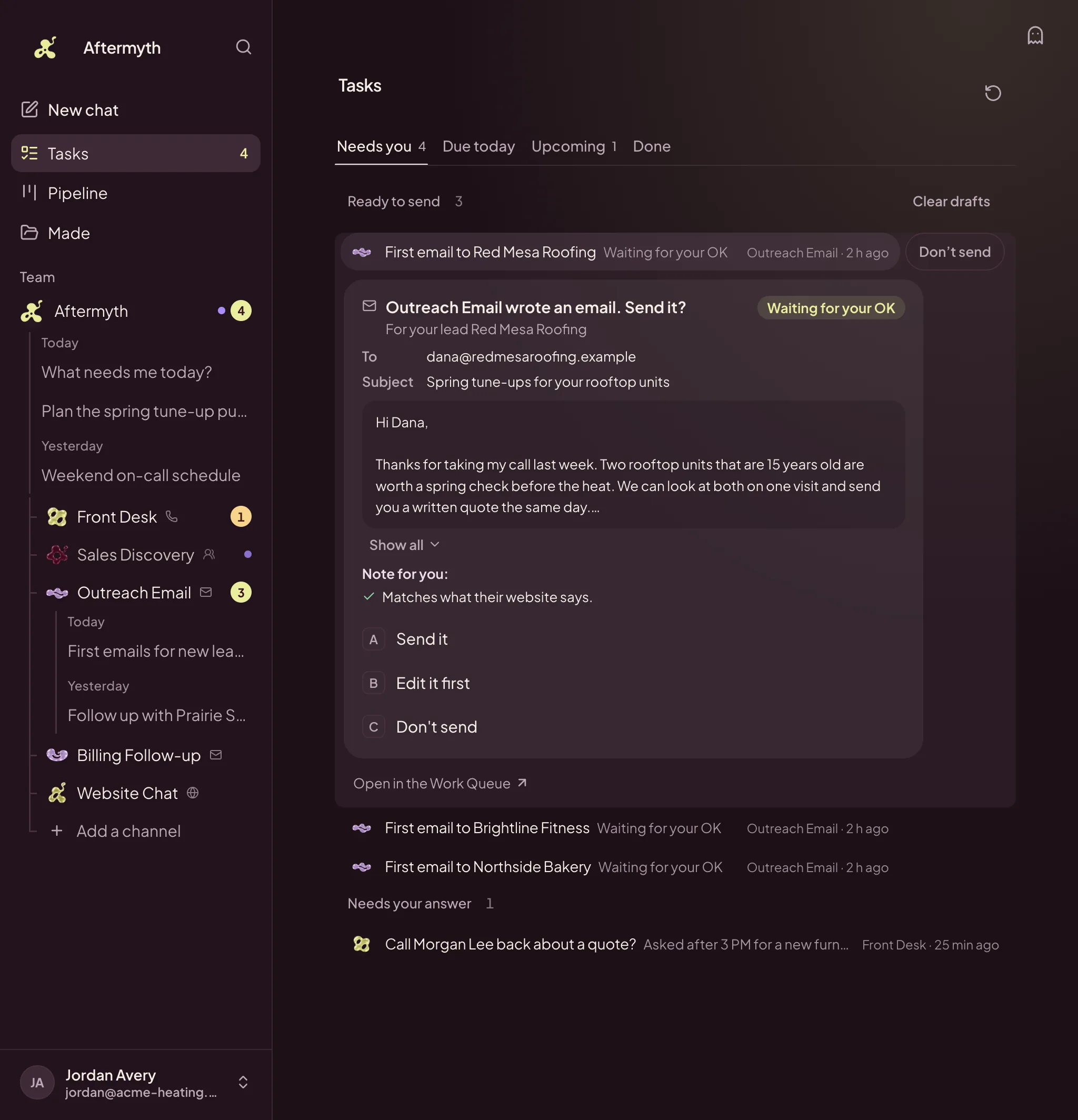Click the globe icon beside Website Chat

tap(193, 793)
